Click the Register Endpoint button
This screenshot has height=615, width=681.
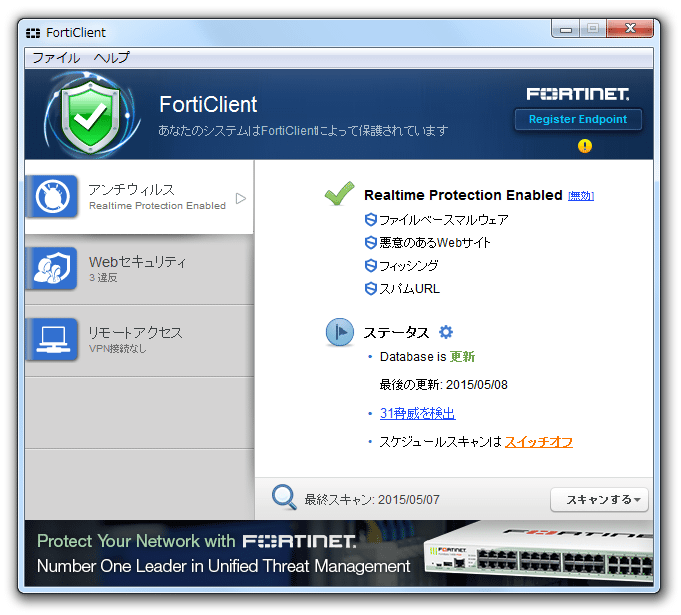point(578,119)
